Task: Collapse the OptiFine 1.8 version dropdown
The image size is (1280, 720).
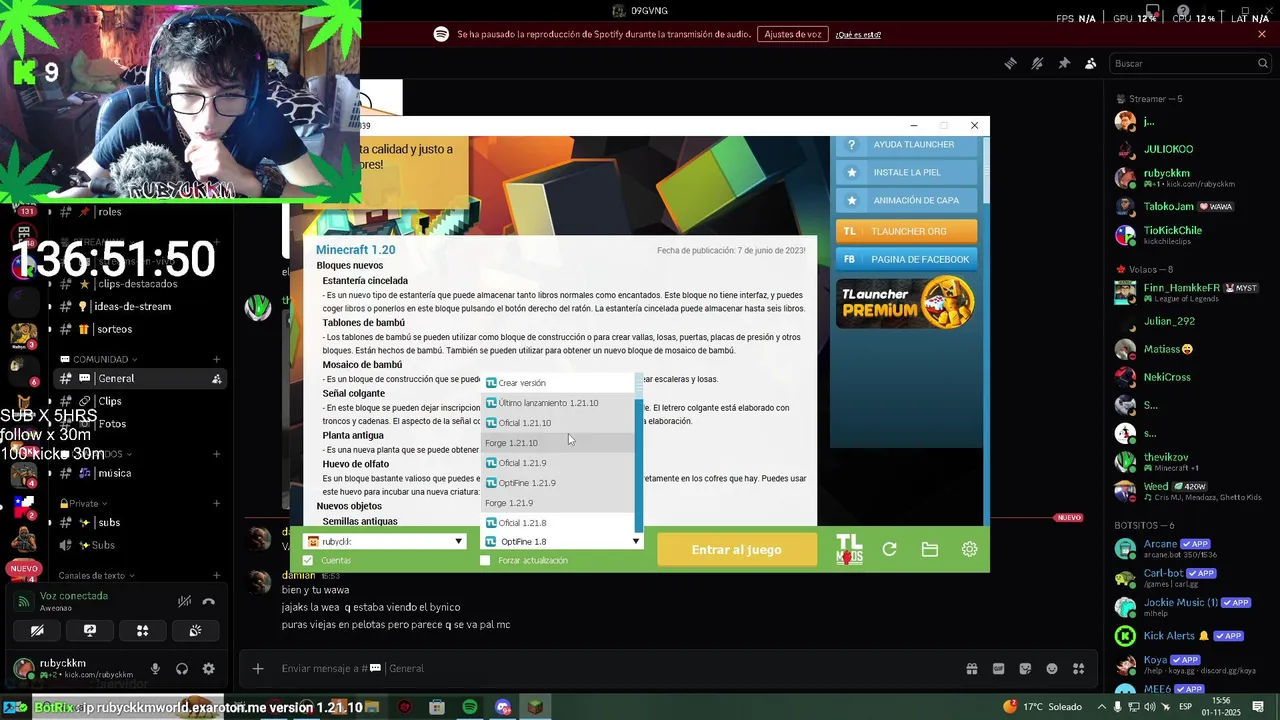Action: click(x=636, y=542)
